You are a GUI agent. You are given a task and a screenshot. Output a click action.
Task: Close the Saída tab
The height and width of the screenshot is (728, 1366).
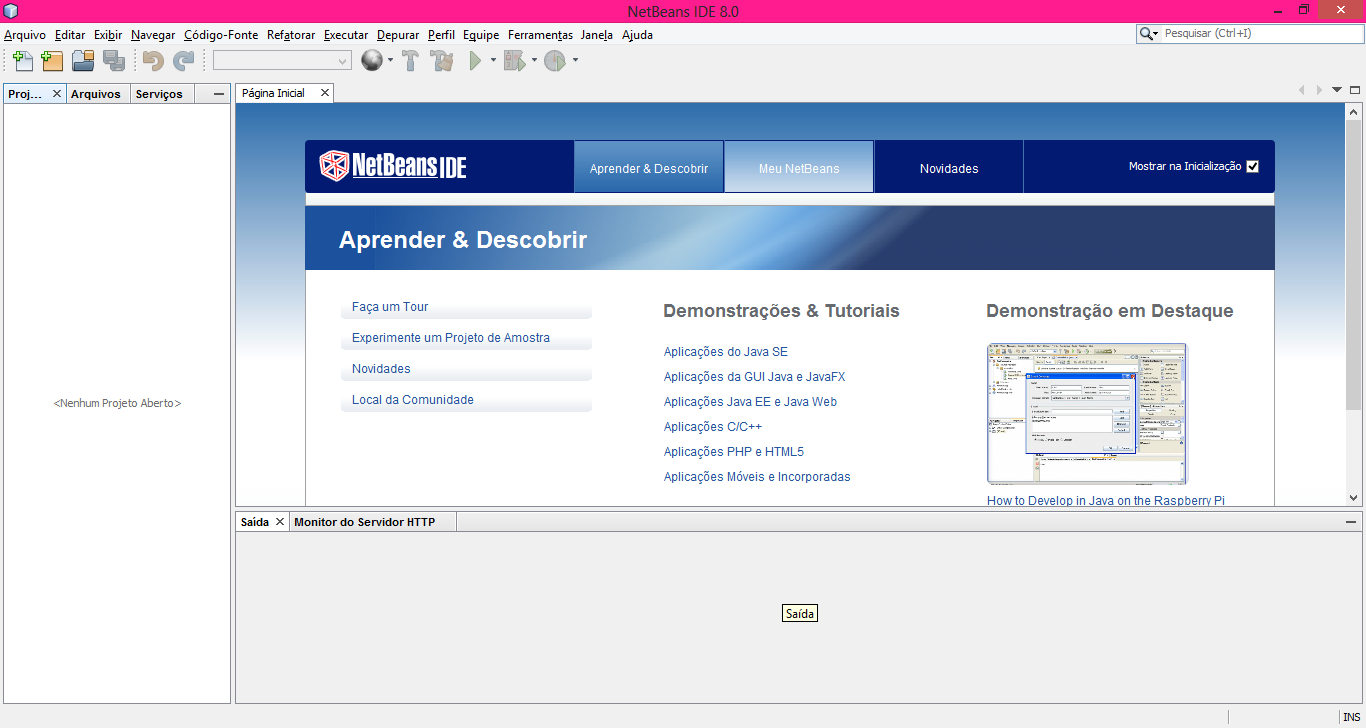pos(279,521)
